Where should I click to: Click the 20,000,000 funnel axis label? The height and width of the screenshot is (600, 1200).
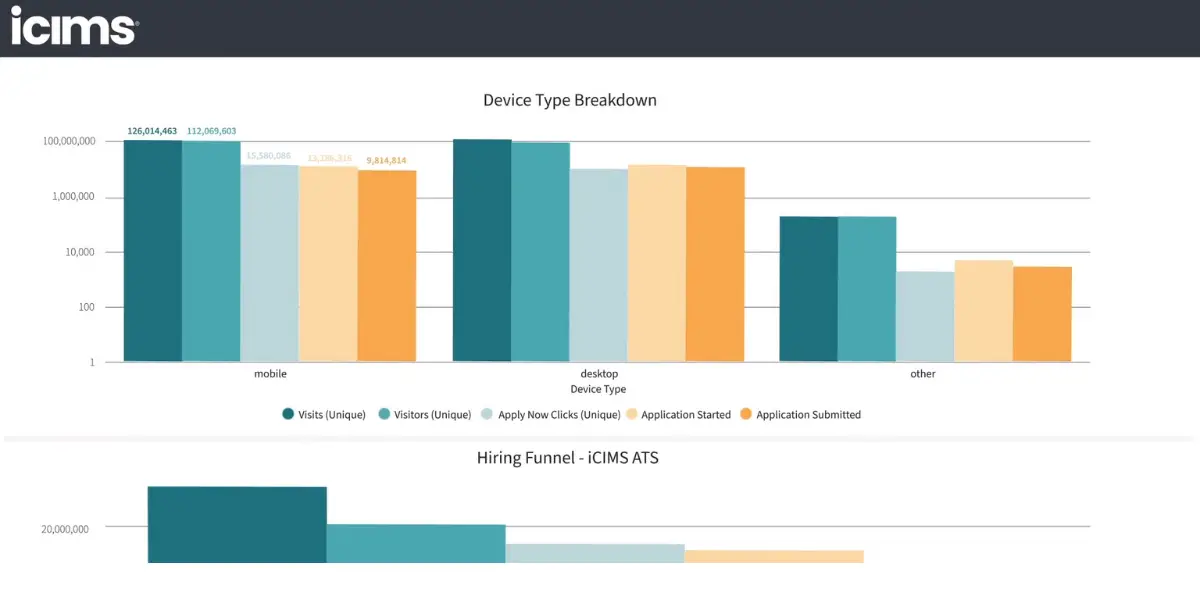[65, 529]
